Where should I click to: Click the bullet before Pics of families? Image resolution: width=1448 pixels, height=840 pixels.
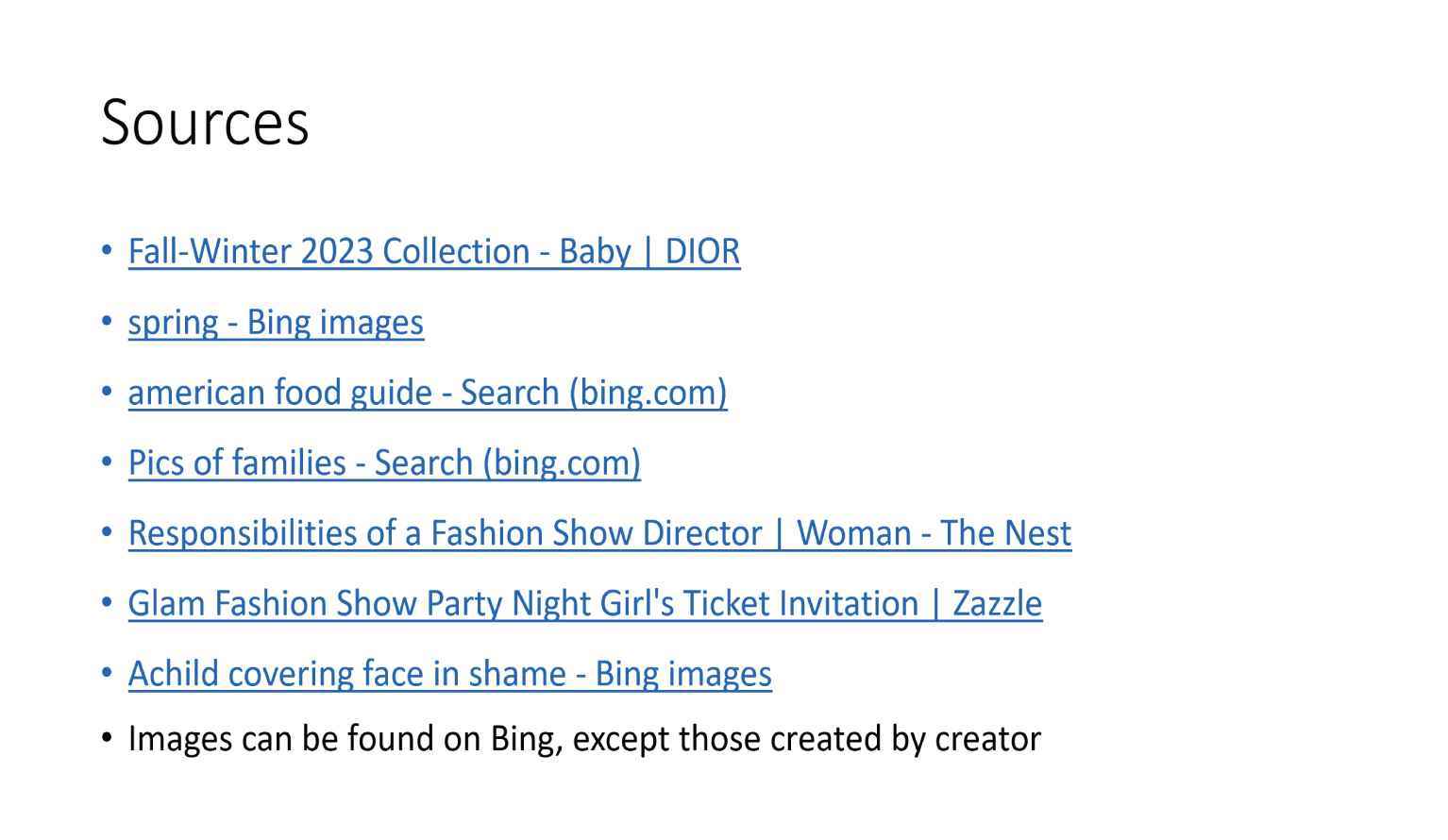coord(107,463)
